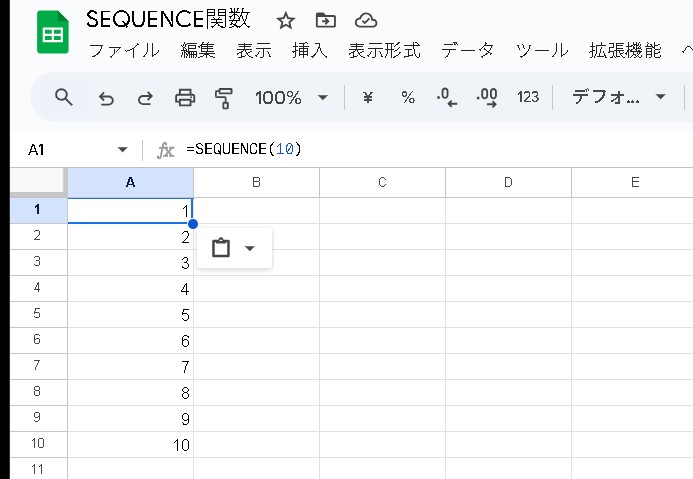Viewport: 693px width, 479px height.
Task: Decrease decimal places
Action: pyautogui.click(x=447, y=97)
